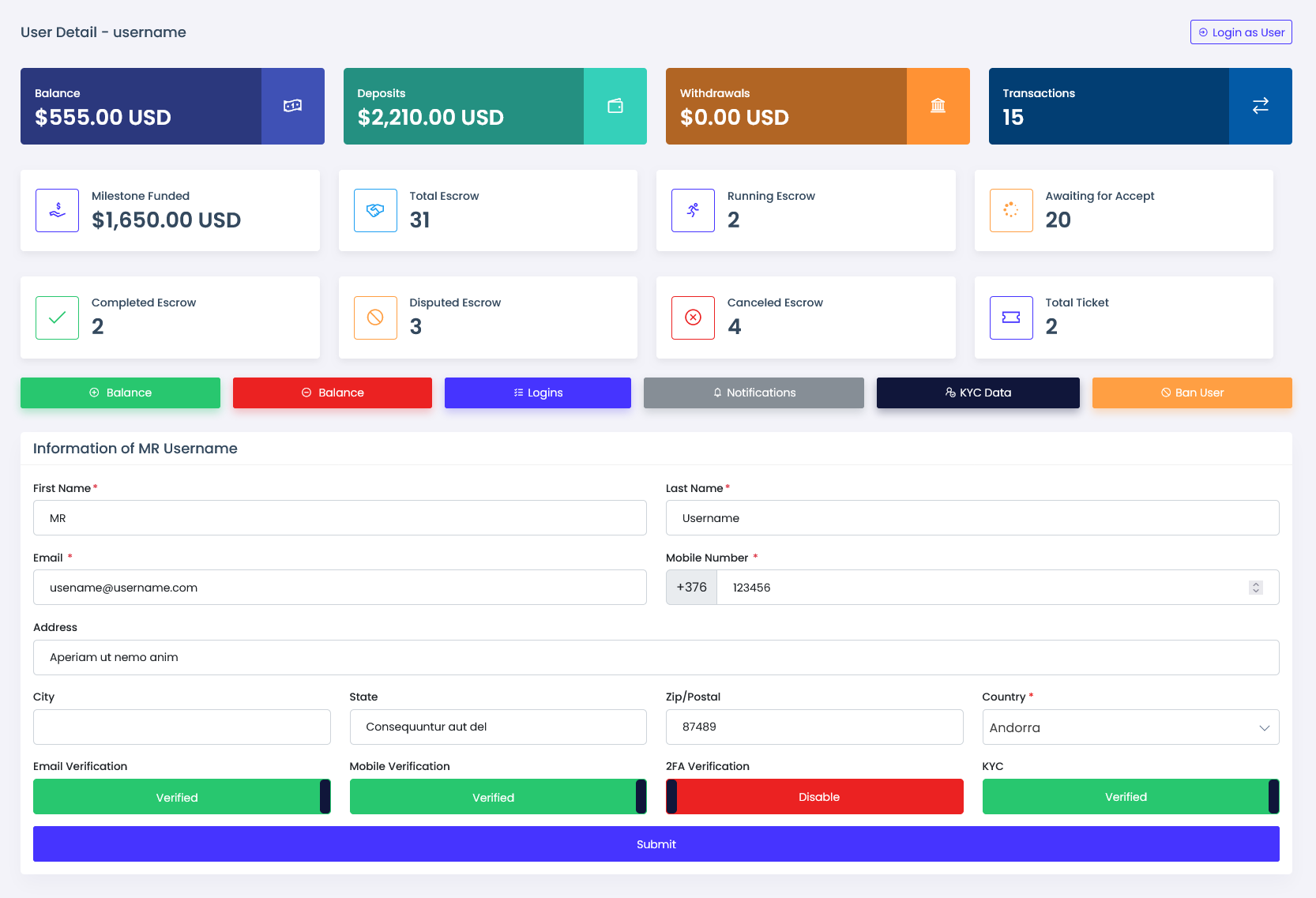The image size is (1316, 898).
Task: Click the Milestone Funded hand icon
Action: click(58, 210)
